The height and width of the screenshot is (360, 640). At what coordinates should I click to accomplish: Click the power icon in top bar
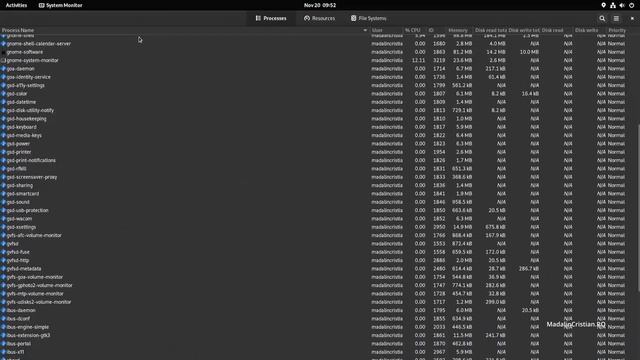click(631, 5)
